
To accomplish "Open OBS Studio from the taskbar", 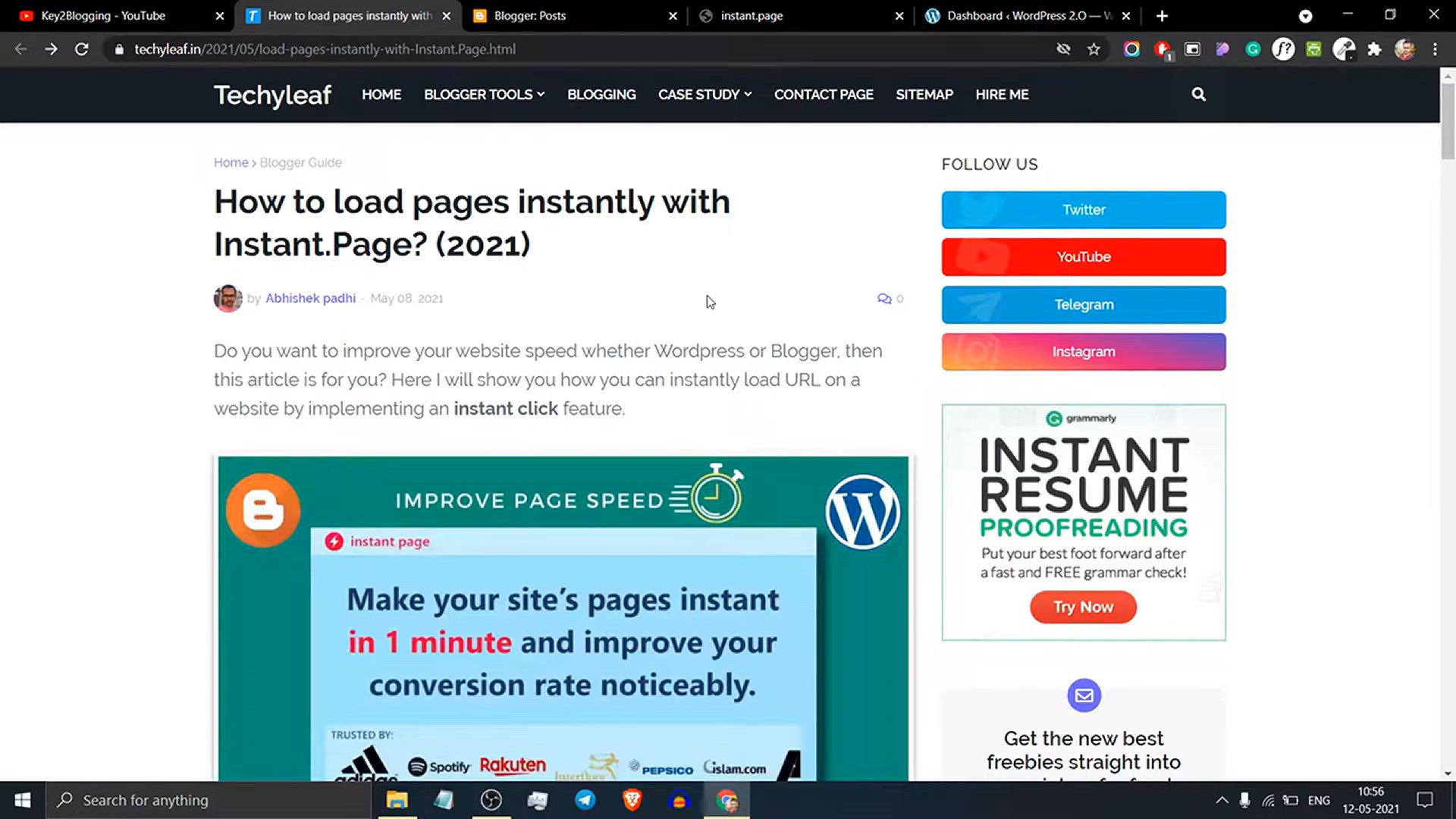I will tap(491, 800).
